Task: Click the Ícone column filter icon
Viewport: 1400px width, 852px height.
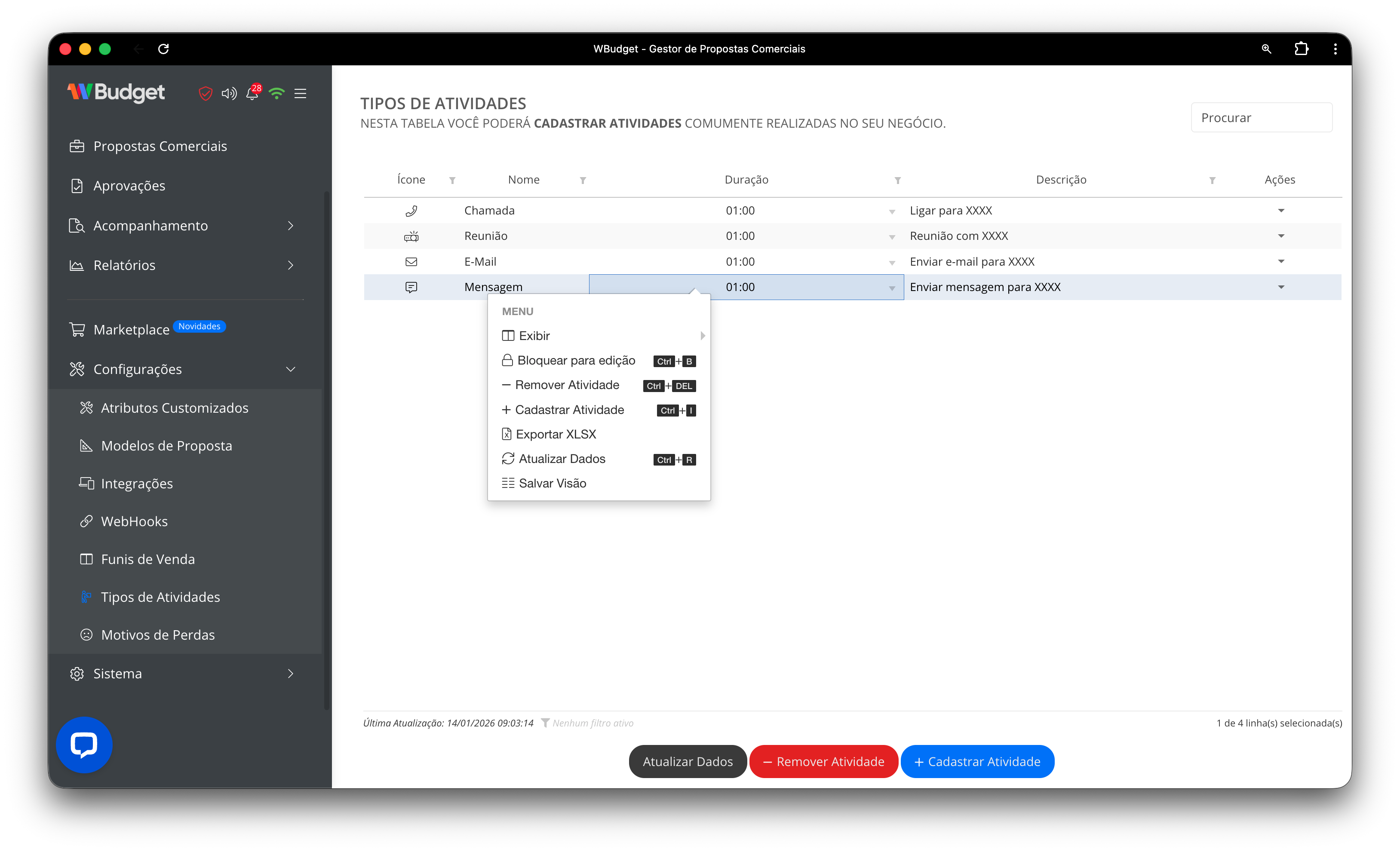Action: tap(452, 181)
